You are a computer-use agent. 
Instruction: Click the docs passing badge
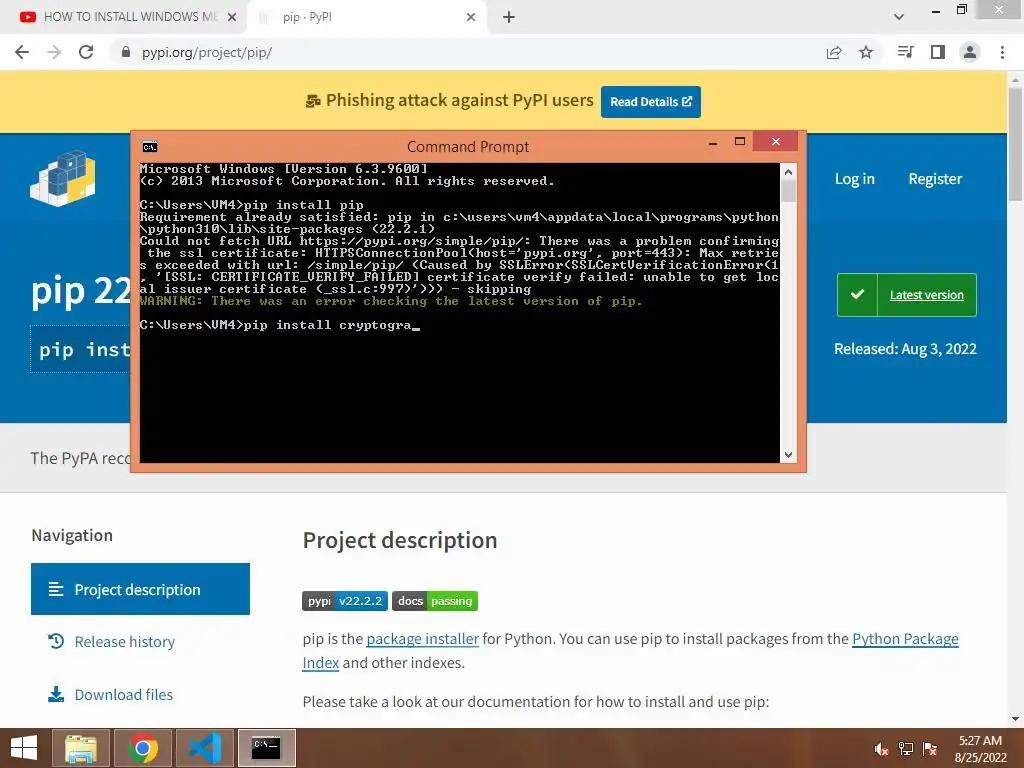click(x=435, y=601)
